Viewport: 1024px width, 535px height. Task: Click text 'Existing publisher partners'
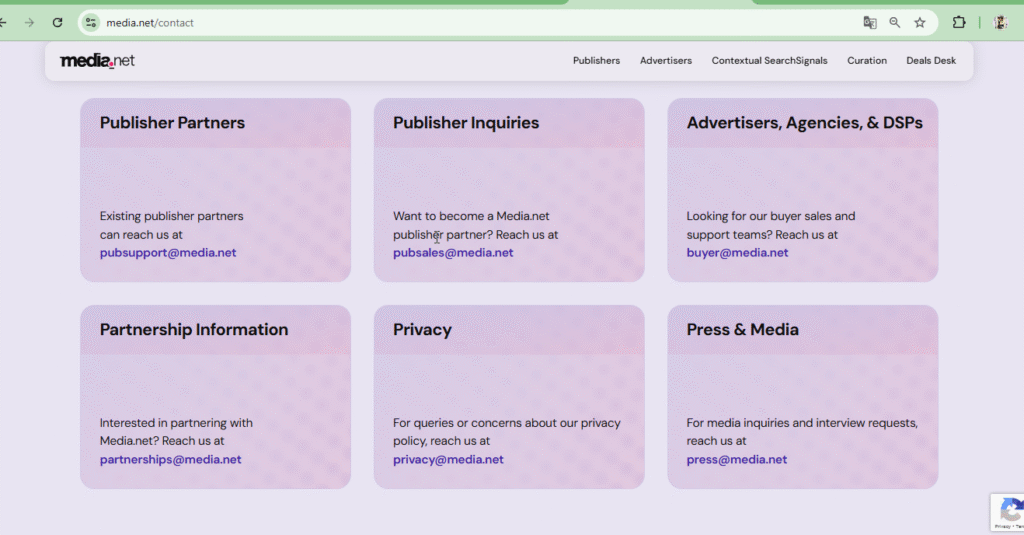tap(171, 216)
